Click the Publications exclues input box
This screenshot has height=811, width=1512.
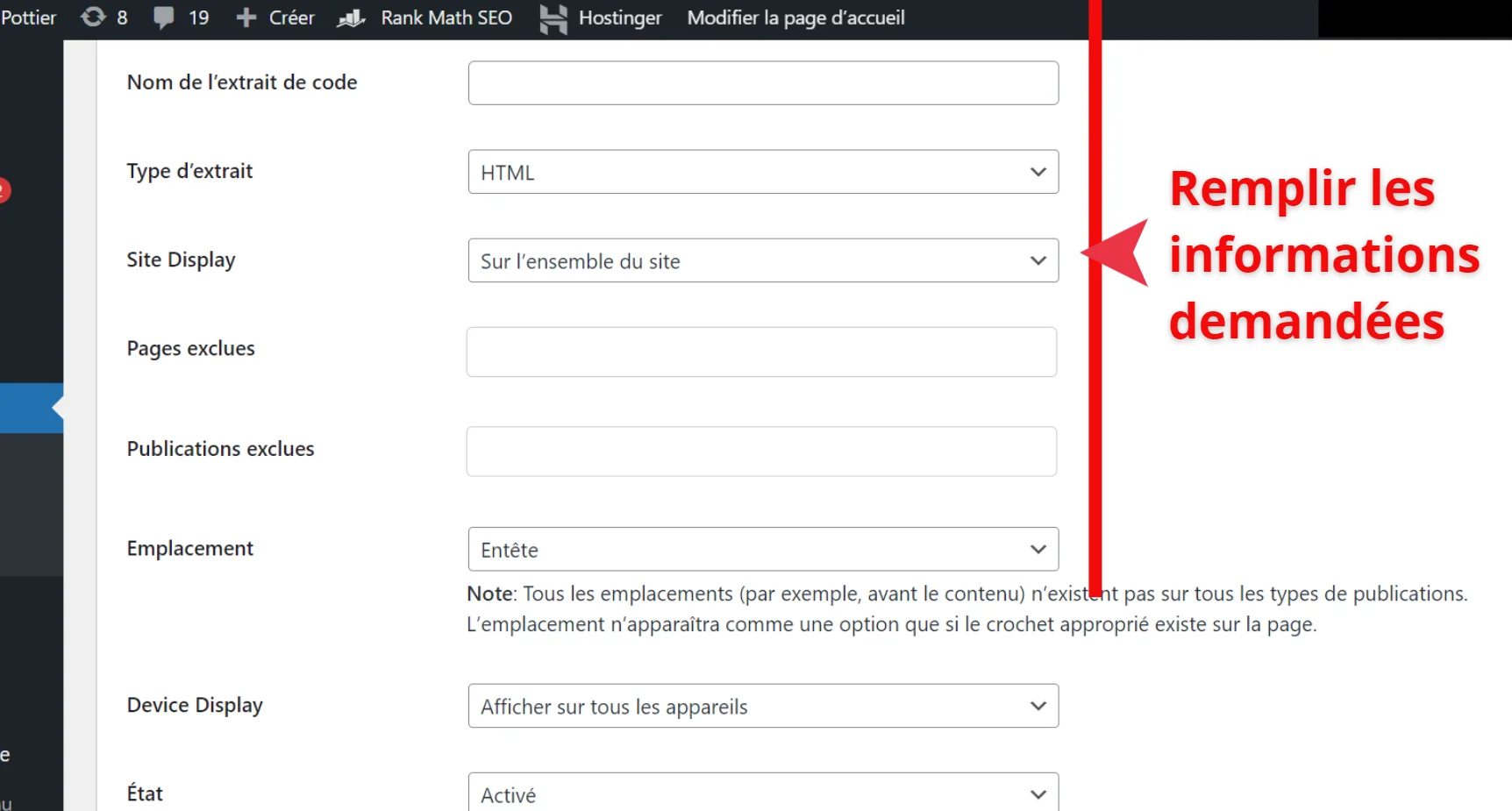click(x=761, y=452)
